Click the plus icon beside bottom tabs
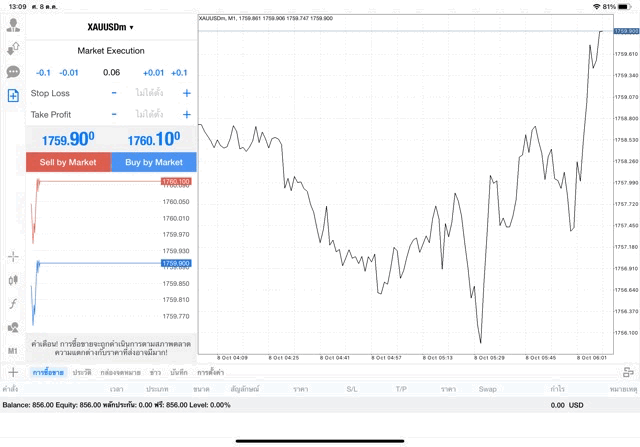Image resolution: width=640 pixels, height=447 pixels. (x=13, y=372)
